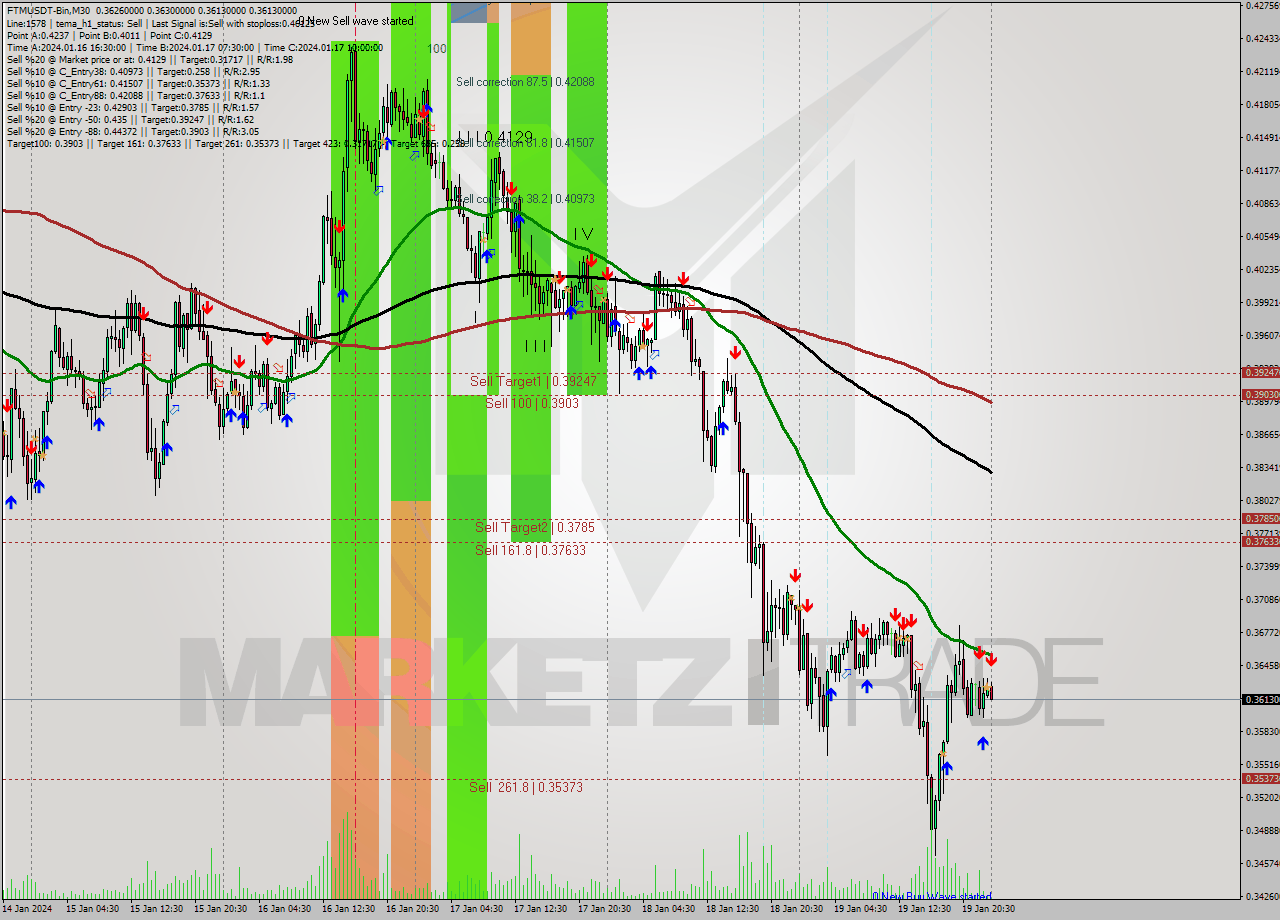Click the '15 Jan 12:30' time axis label
The height and width of the screenshot is (920, 1280).
pyautogui.click(x=158, y=909)
